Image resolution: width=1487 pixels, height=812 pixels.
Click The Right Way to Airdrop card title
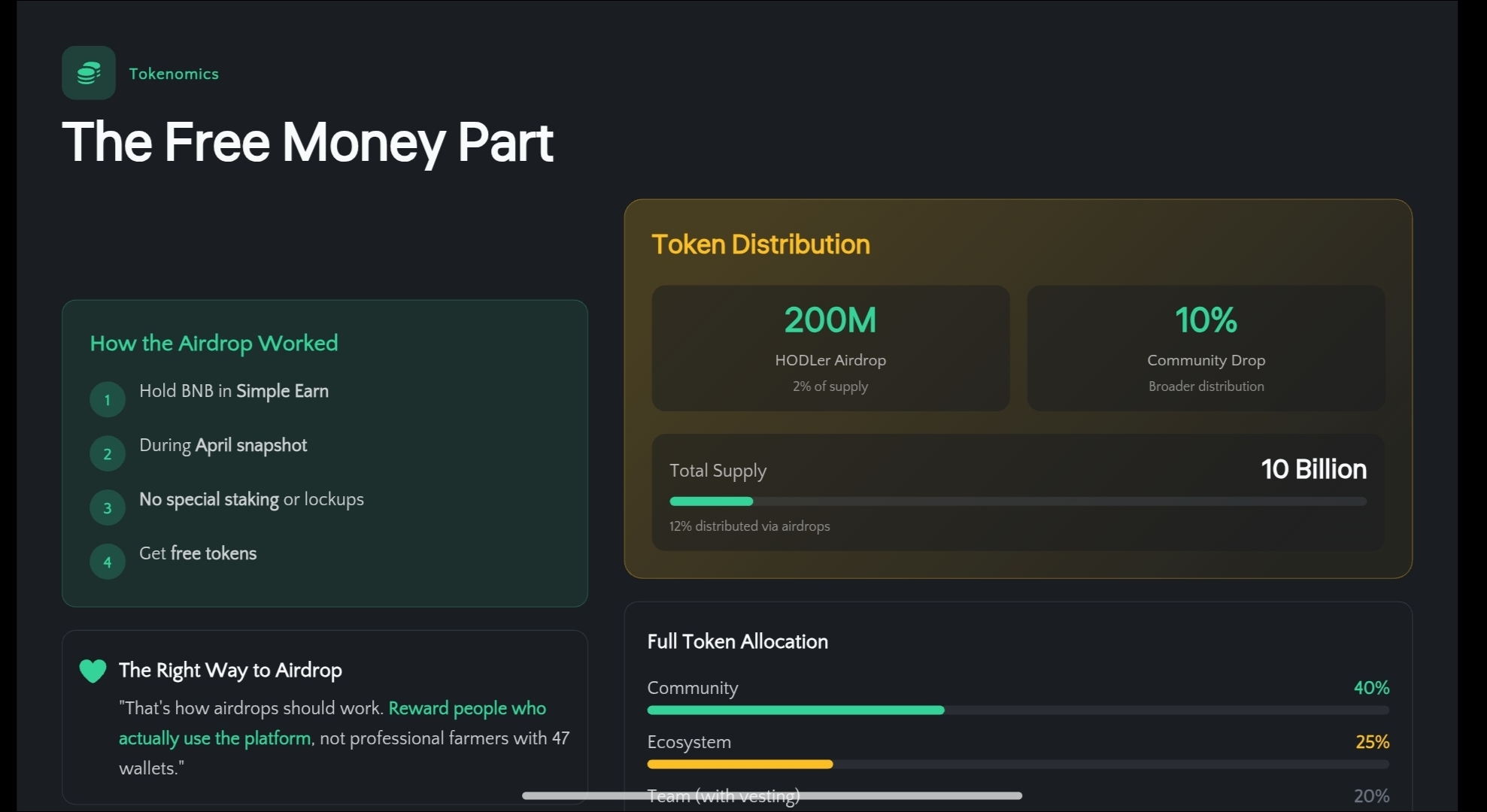click(x=230, y=670)
